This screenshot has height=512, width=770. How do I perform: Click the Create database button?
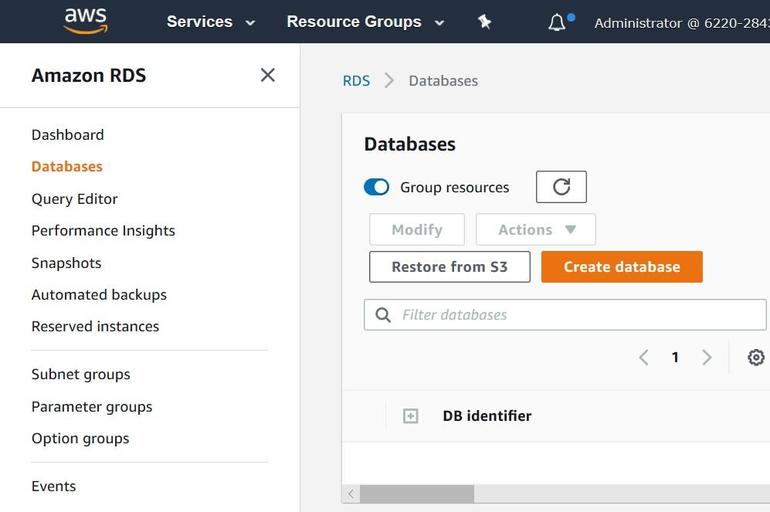[622, 267]
